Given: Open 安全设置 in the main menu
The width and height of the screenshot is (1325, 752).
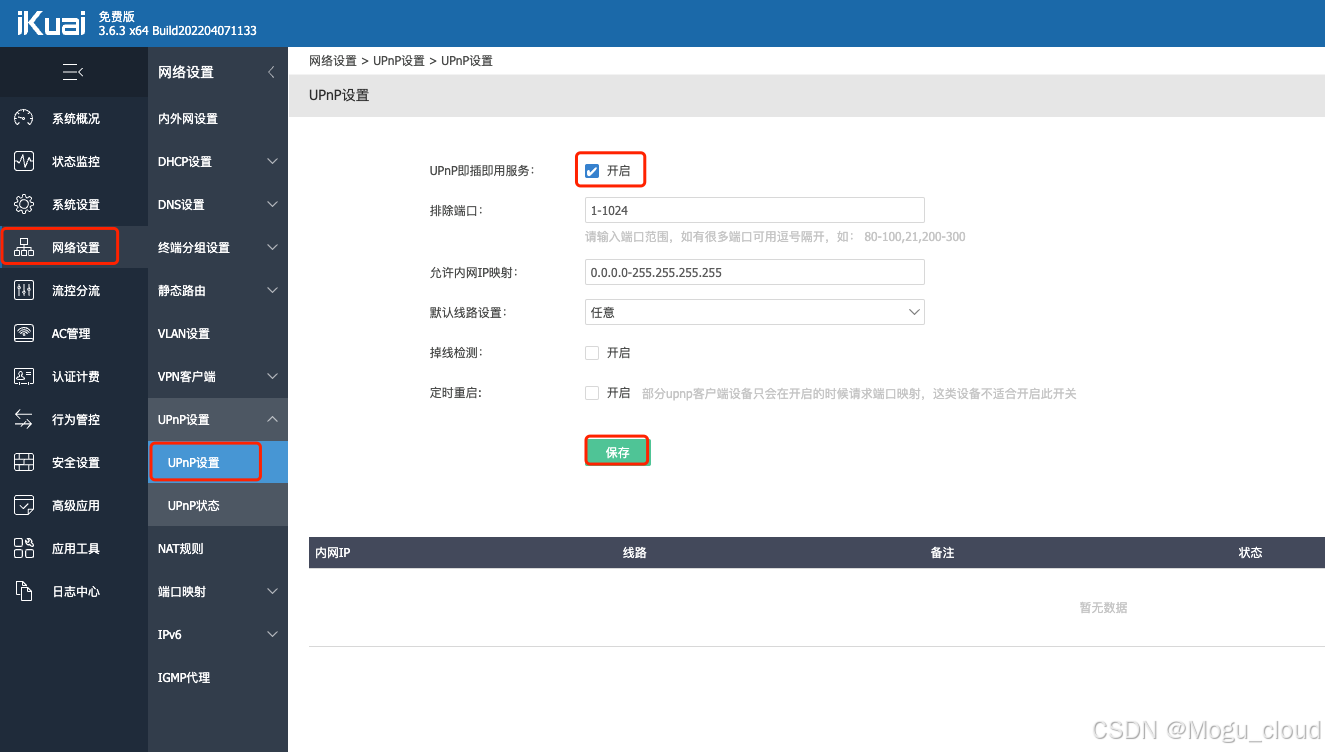Looking at the screenshot, I should (74, 462).
